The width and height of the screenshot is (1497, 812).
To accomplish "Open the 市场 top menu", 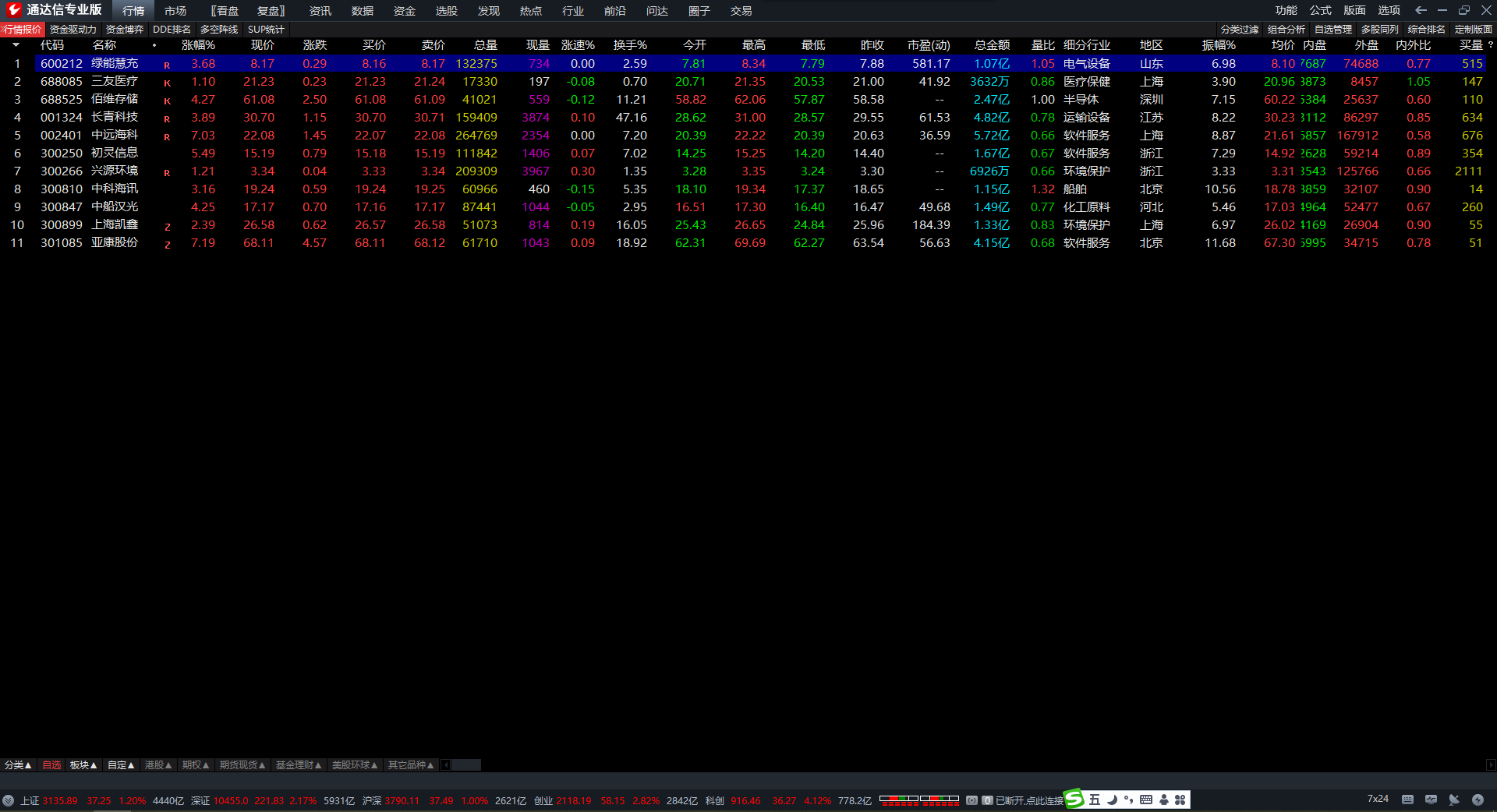I will coord(175,11).
